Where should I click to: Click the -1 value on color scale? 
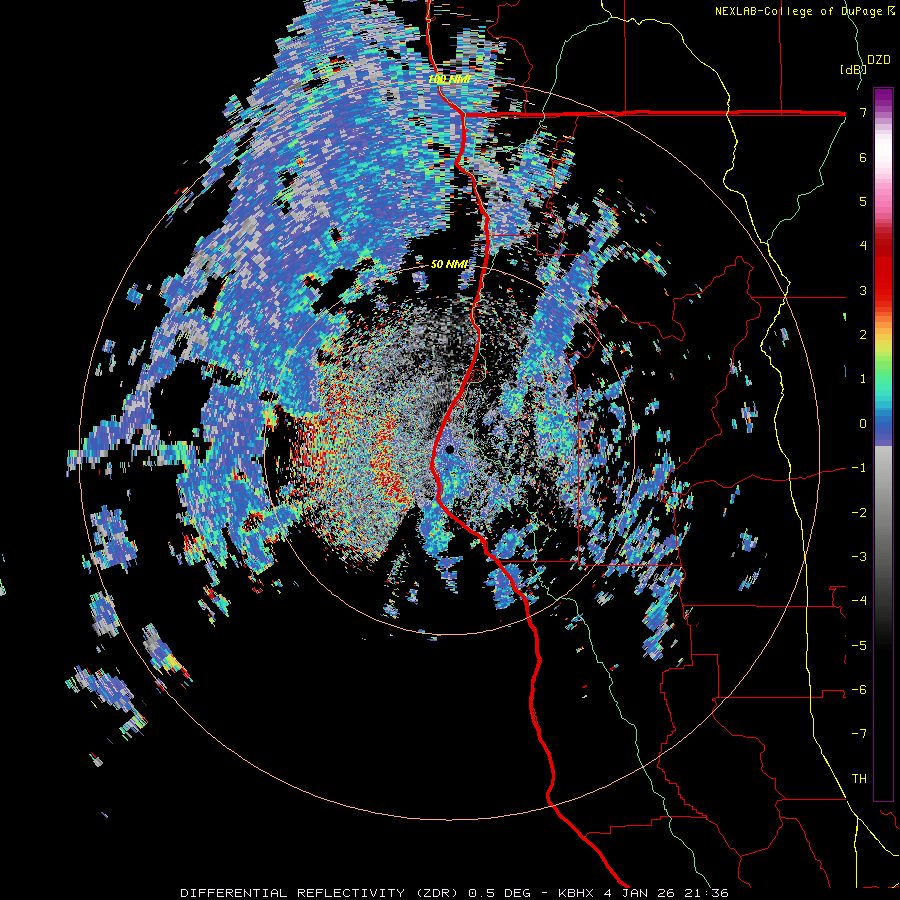(x=859, y=468)
